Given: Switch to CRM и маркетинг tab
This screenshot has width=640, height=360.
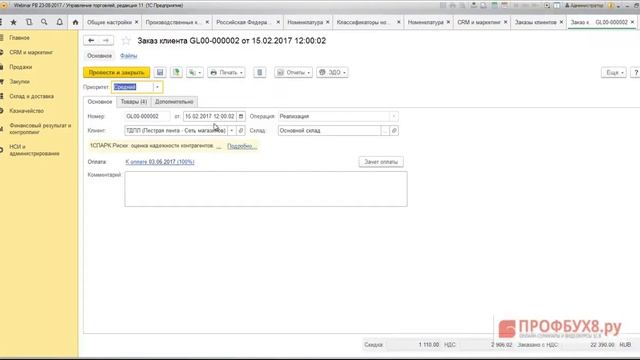Looking at the screenshot, I should point(478,22).
